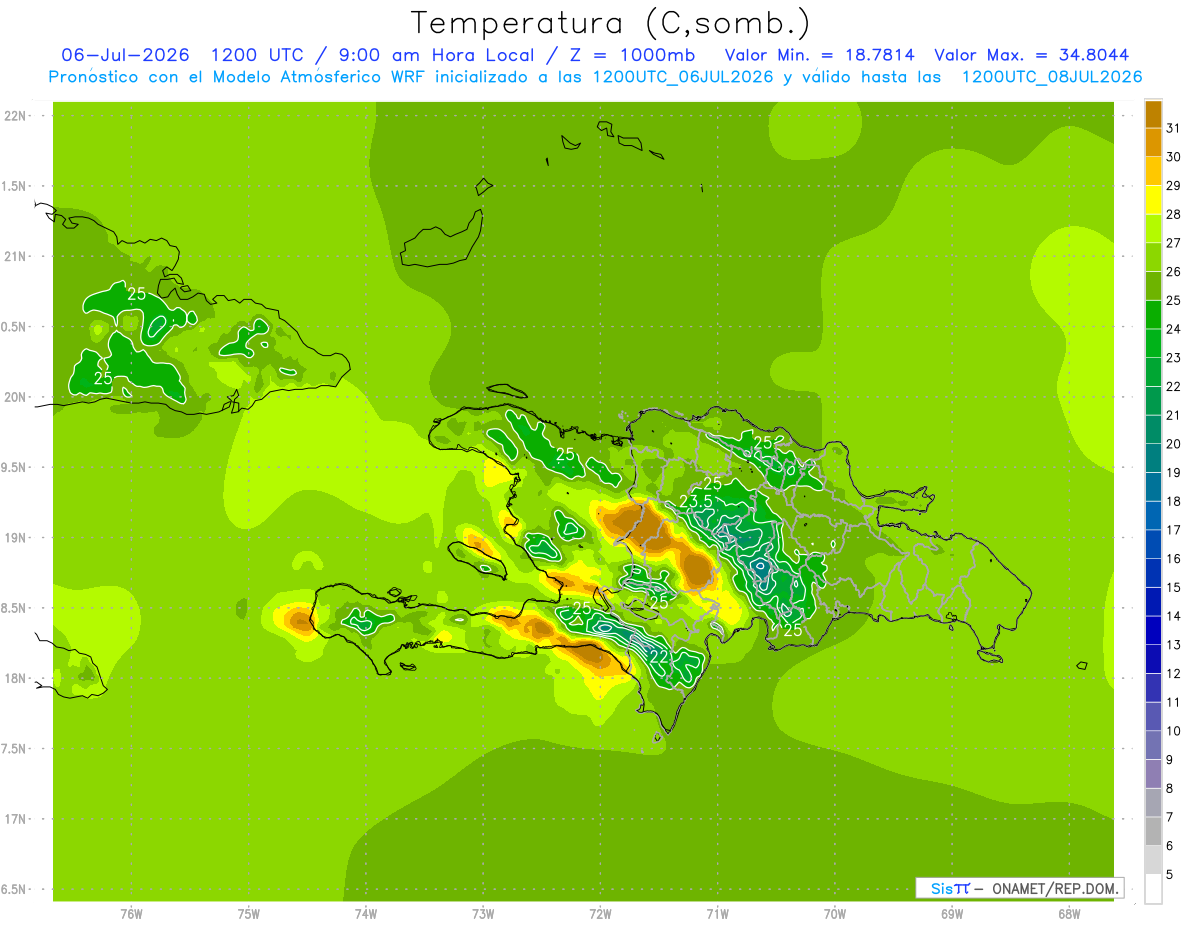
Task: Click the colorbar swatch between 19 and 20
Action: (x=1153, y=458)
